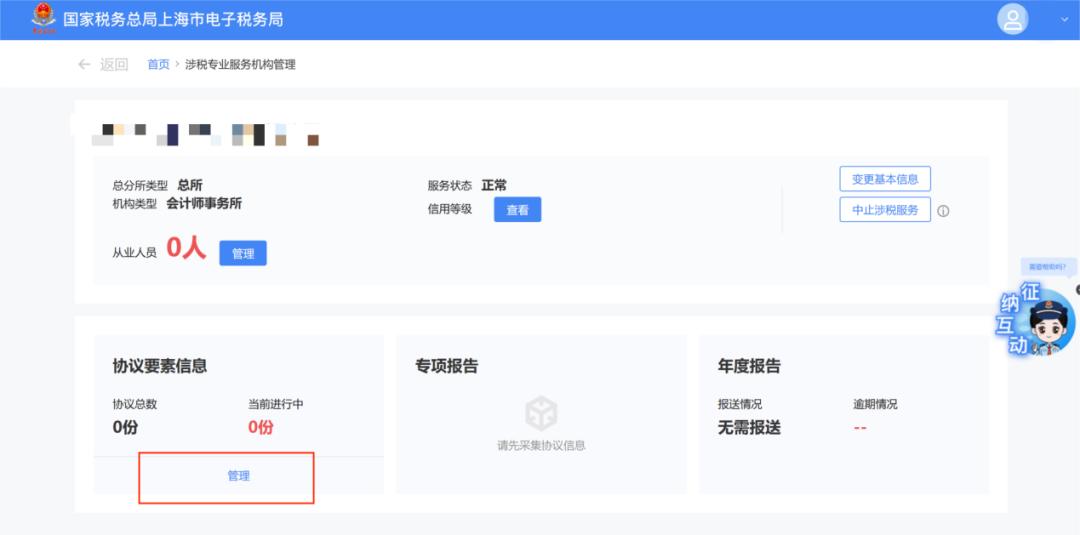Click the 正常 service status value
The width and height of the screenshot is (1080, 535).
494,185
